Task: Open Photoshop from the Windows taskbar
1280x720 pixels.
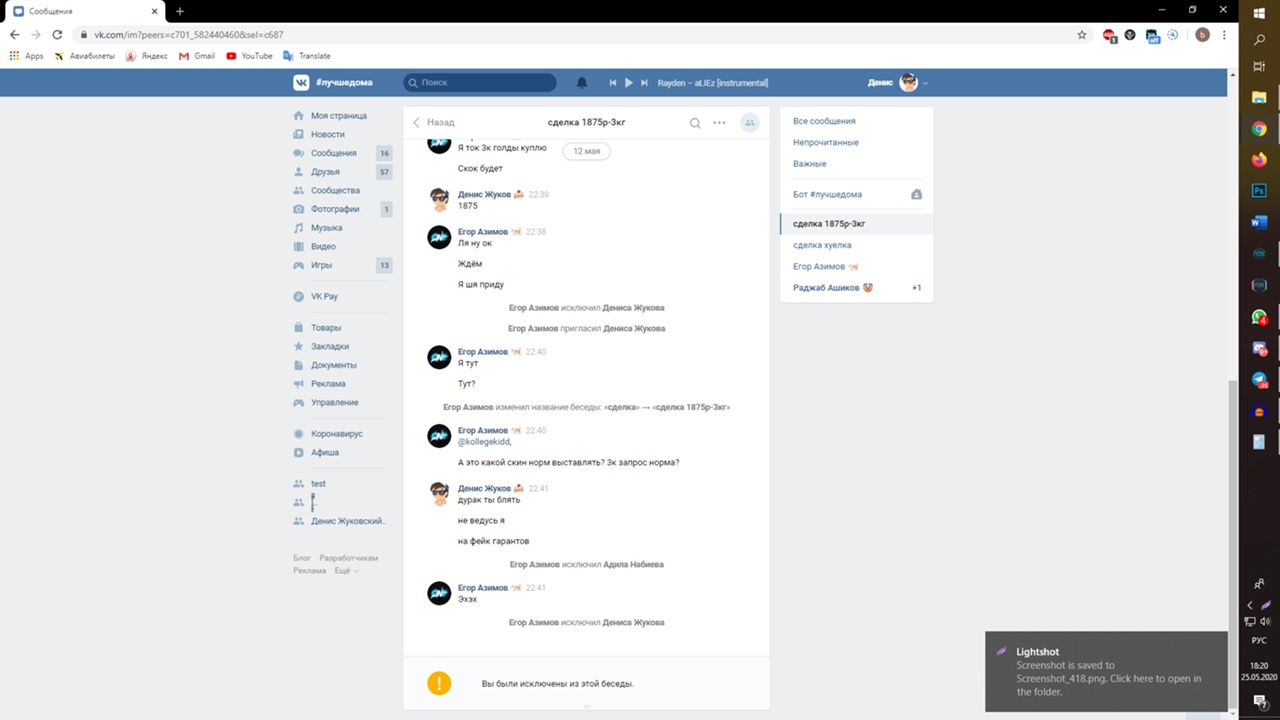Action: [x=1259, y=191]
